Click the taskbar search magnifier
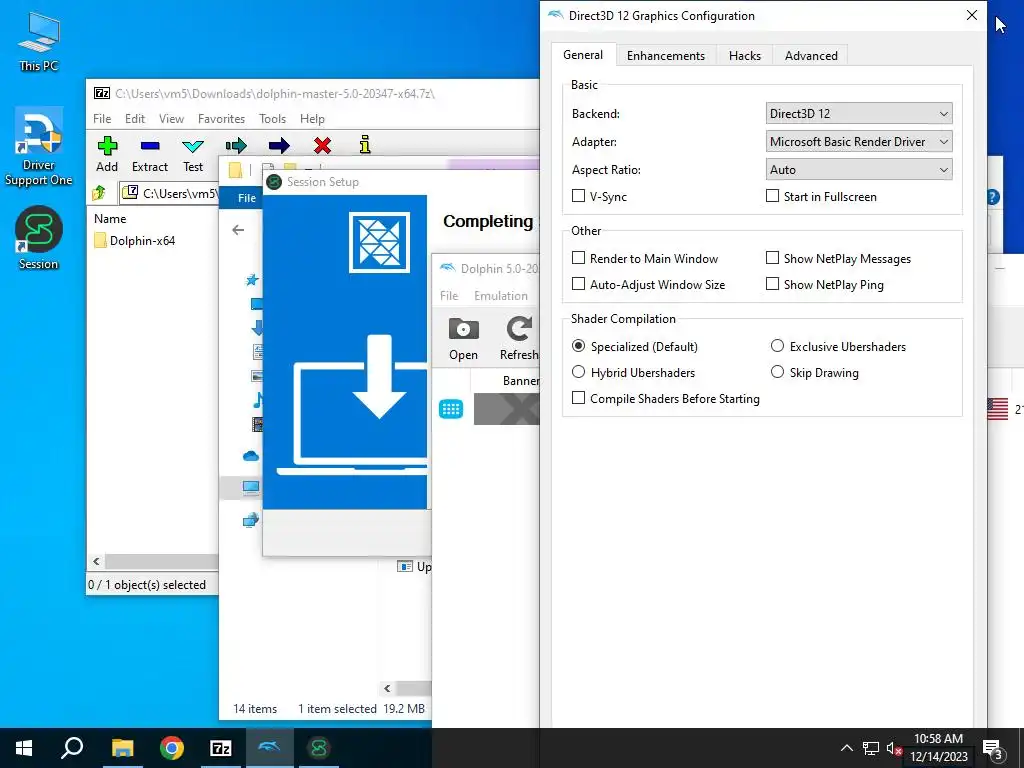This screenshot has width=1024, height=768. [72, 748]
